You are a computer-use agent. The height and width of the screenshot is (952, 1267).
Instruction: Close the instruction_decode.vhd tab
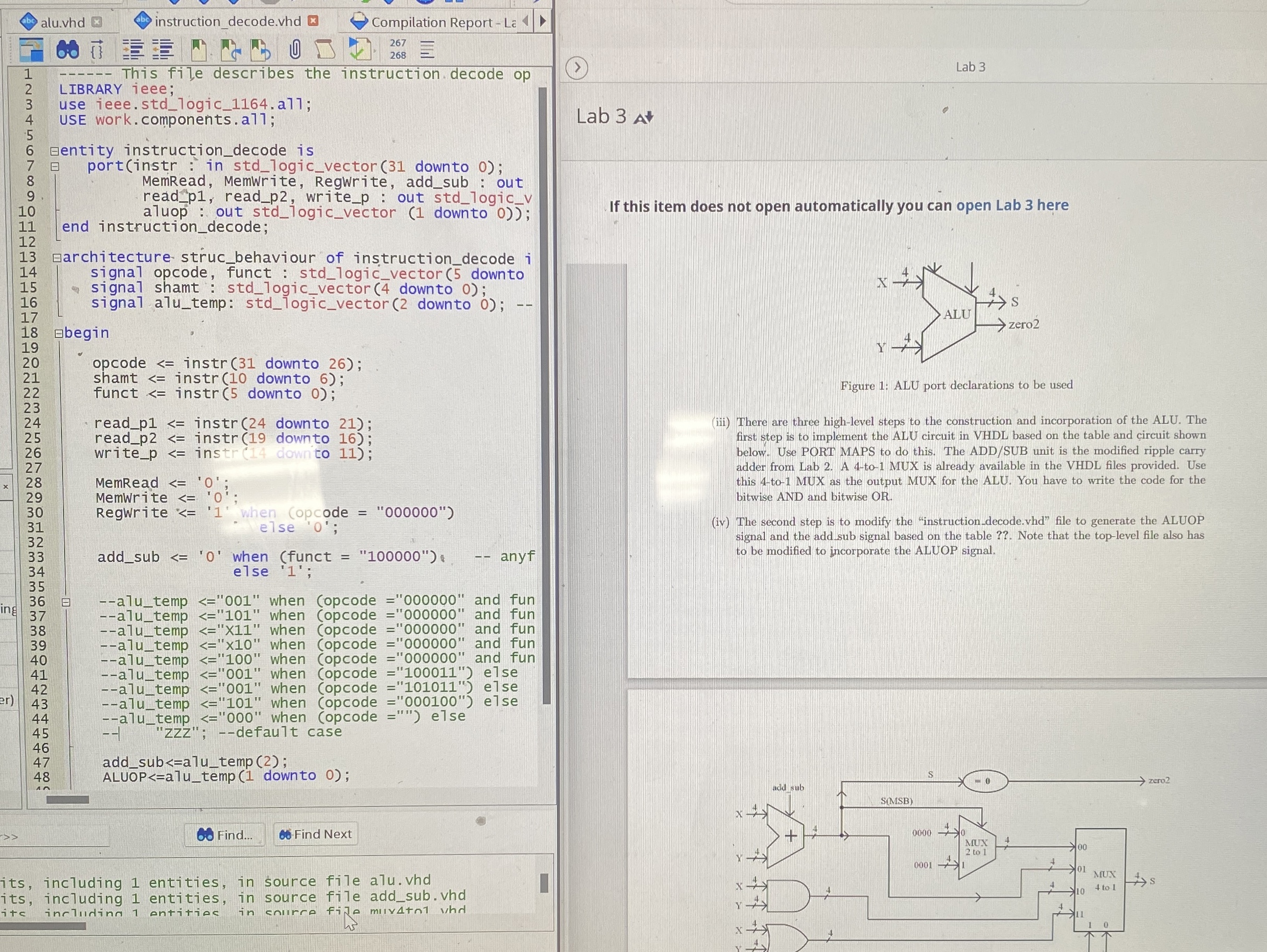pos(313,21)
